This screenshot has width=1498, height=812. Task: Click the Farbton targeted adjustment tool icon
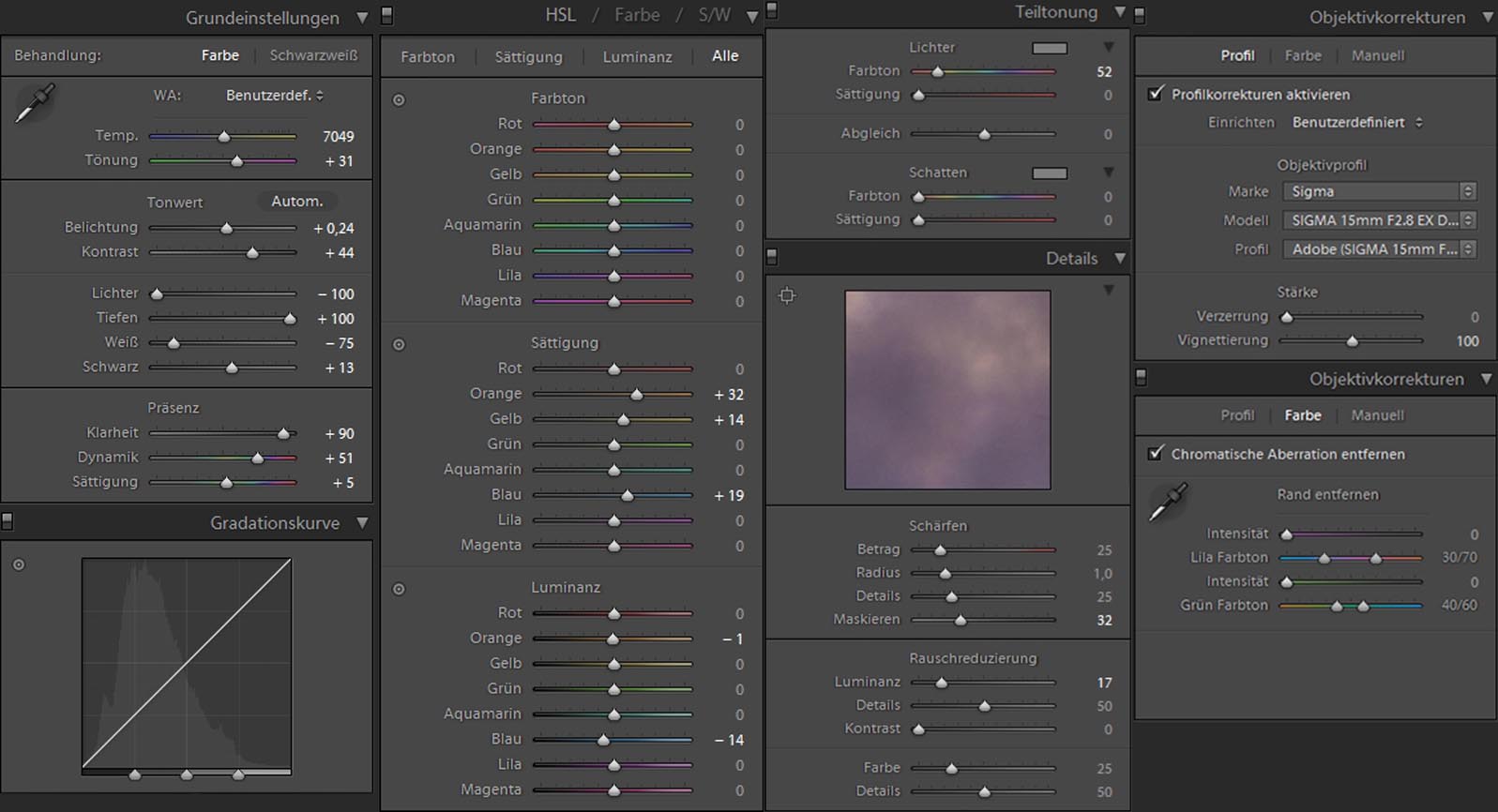(x=399, y=99)
